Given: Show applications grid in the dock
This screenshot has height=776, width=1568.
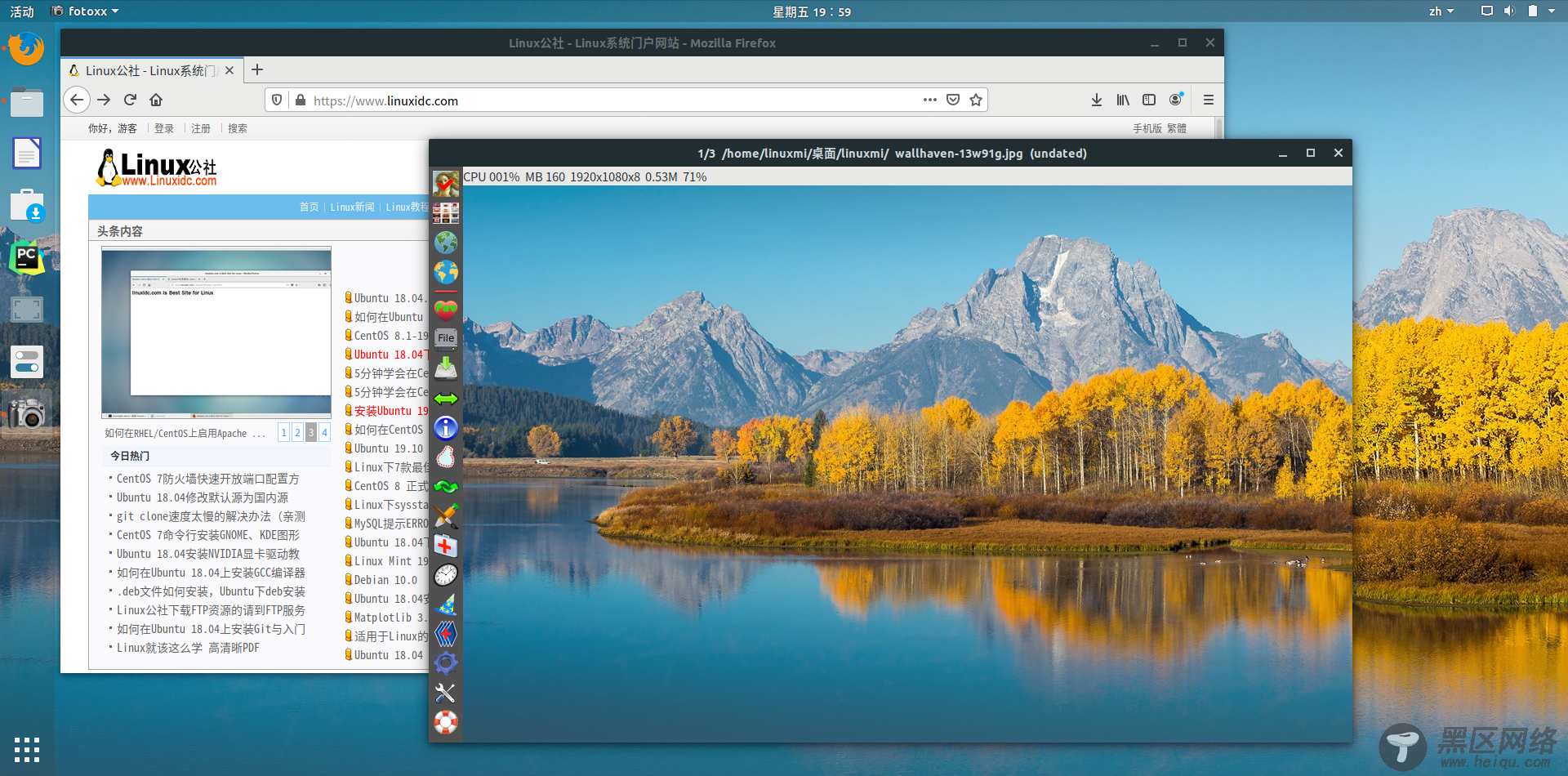Looking at the screenshot, I should tap(27, 749).
